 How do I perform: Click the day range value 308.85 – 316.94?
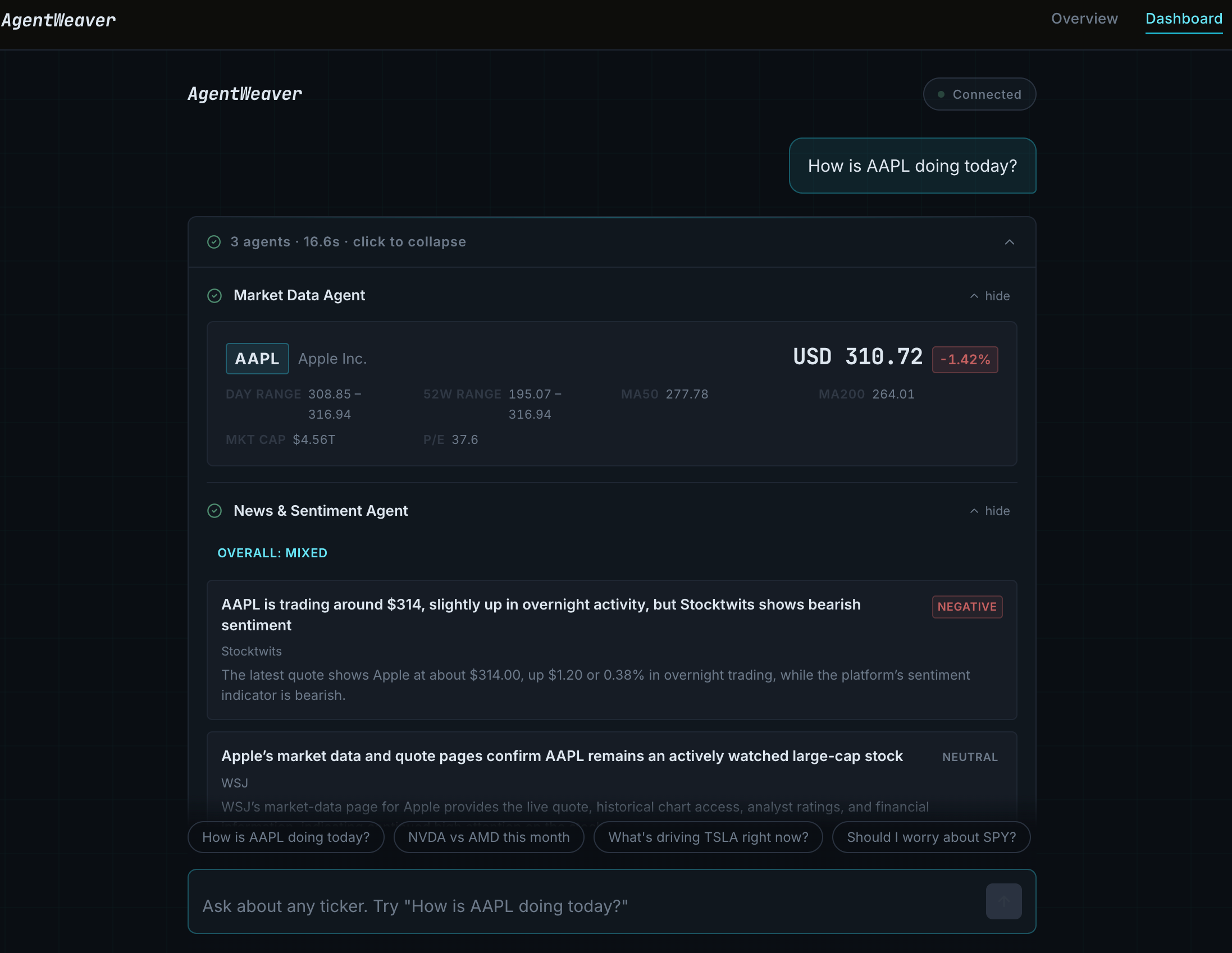(x=335, y=404)
